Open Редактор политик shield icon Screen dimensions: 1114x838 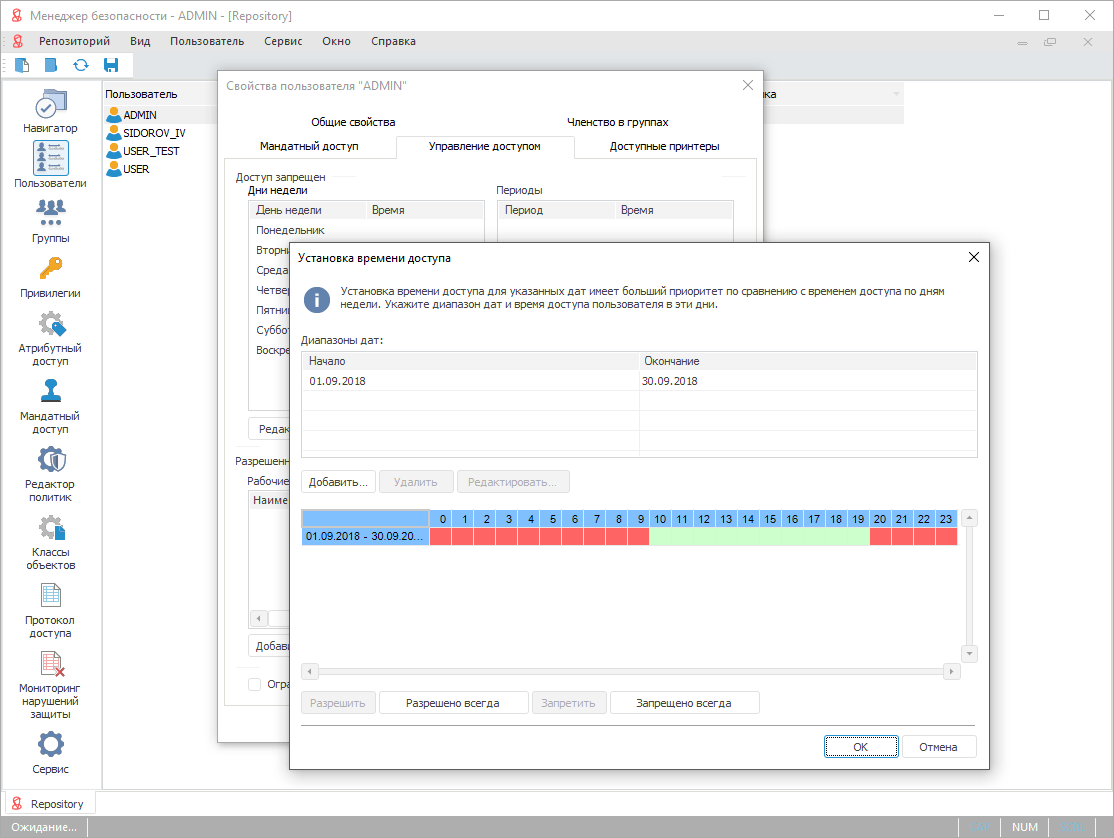click(50, 460)
